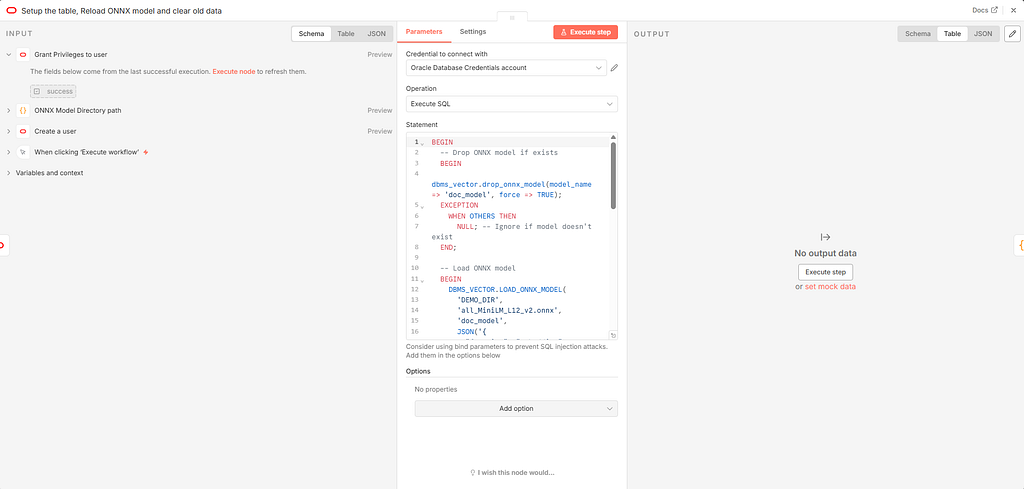The height and width of the screenshot is (489, 1024).
Task: Click the 'all_MiniLM_L12_v2.onnx' string in the code
Action: click(509, 311)
